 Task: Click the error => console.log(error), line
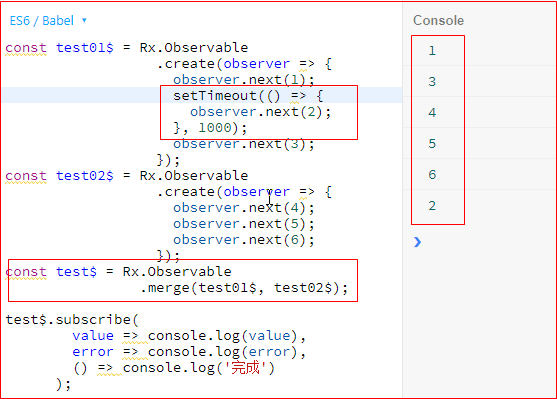189,352
